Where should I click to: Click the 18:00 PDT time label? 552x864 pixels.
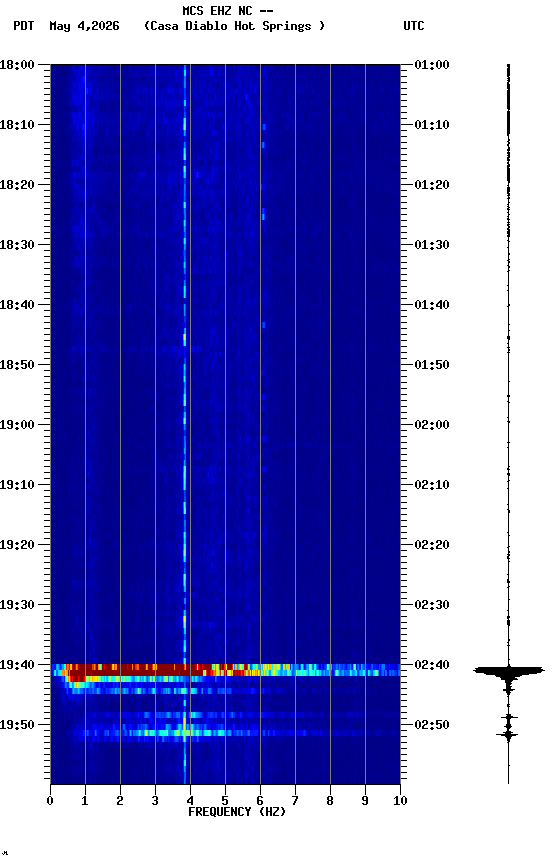click(x=17, y=65)
